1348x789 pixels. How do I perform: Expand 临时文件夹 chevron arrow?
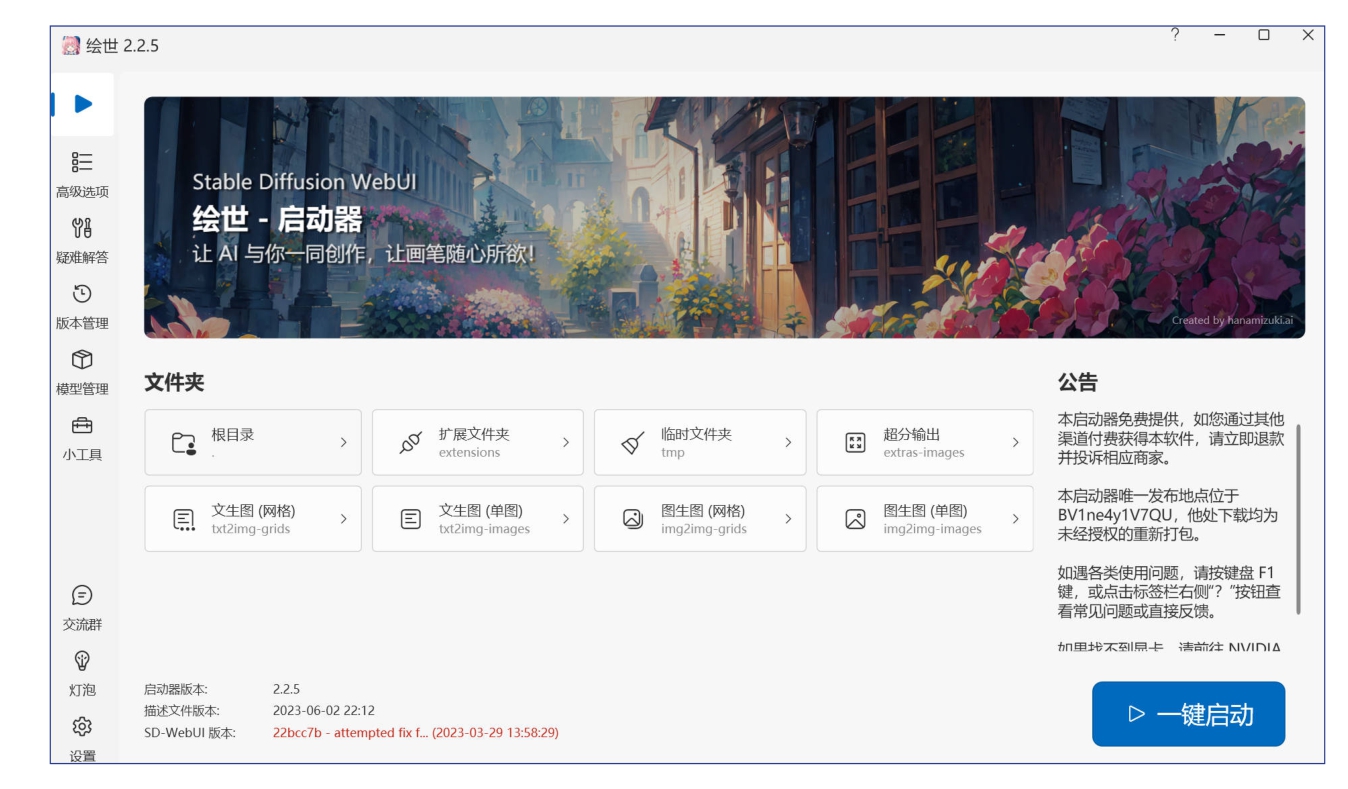pos(788,441)
